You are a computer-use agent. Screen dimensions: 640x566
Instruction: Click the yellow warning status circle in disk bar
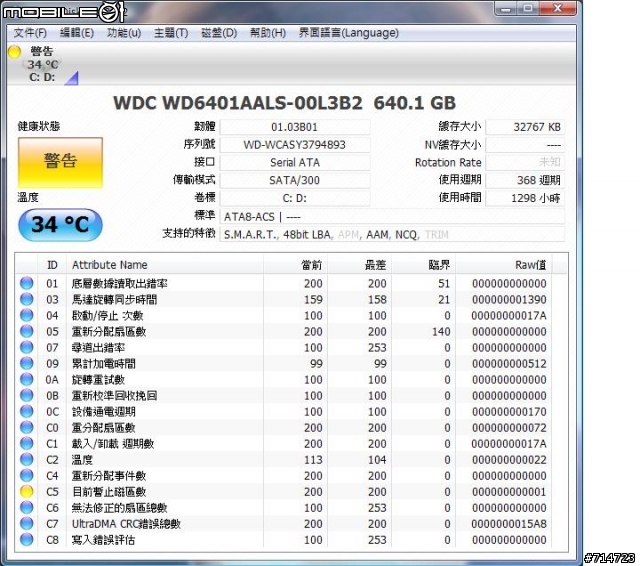14,52
